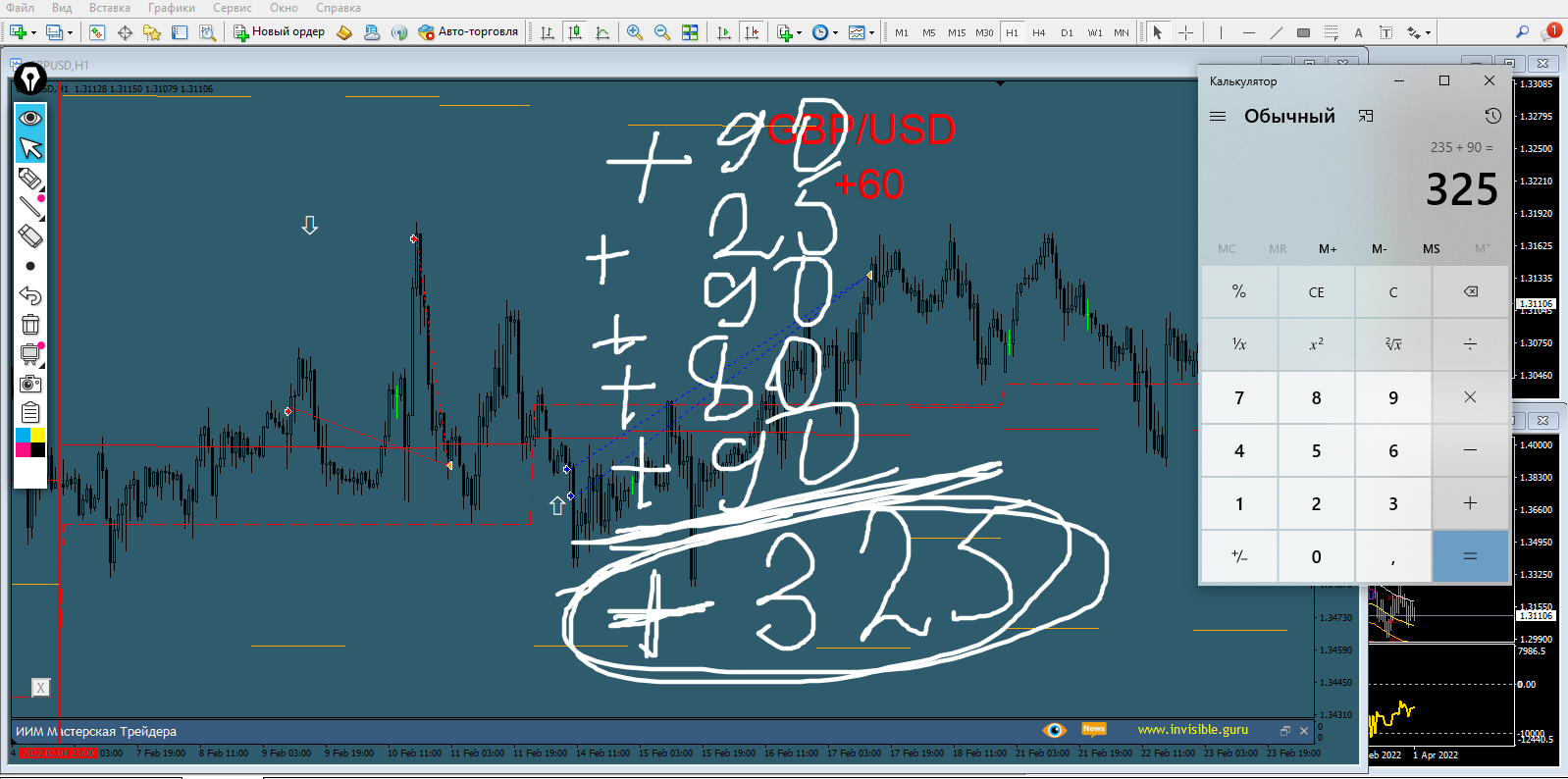Open the Графики menu
Screen dimensions: 1568x779
[172, 8]
